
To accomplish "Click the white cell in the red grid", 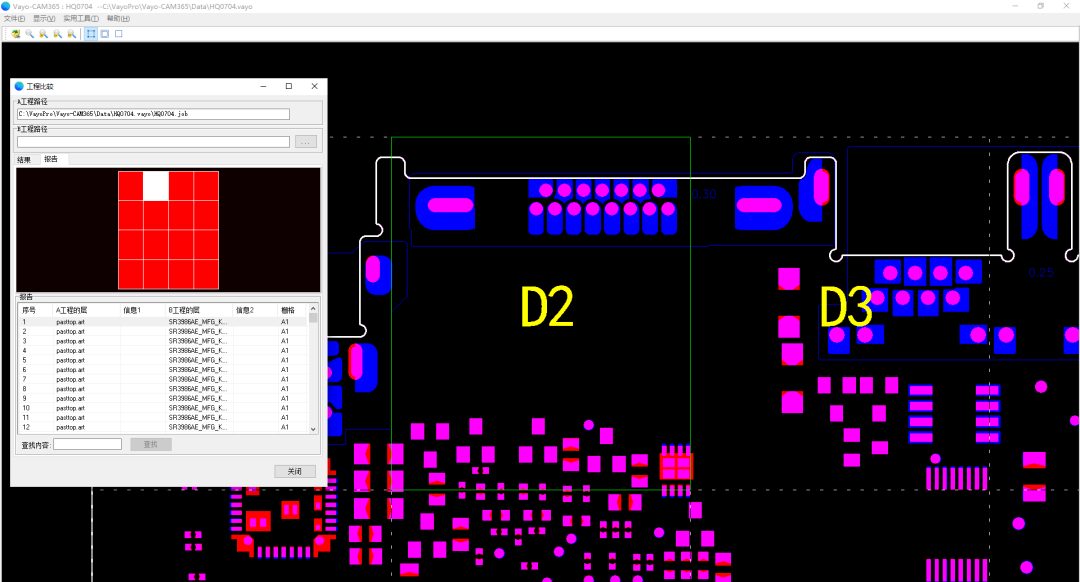I will coord(156,186).
